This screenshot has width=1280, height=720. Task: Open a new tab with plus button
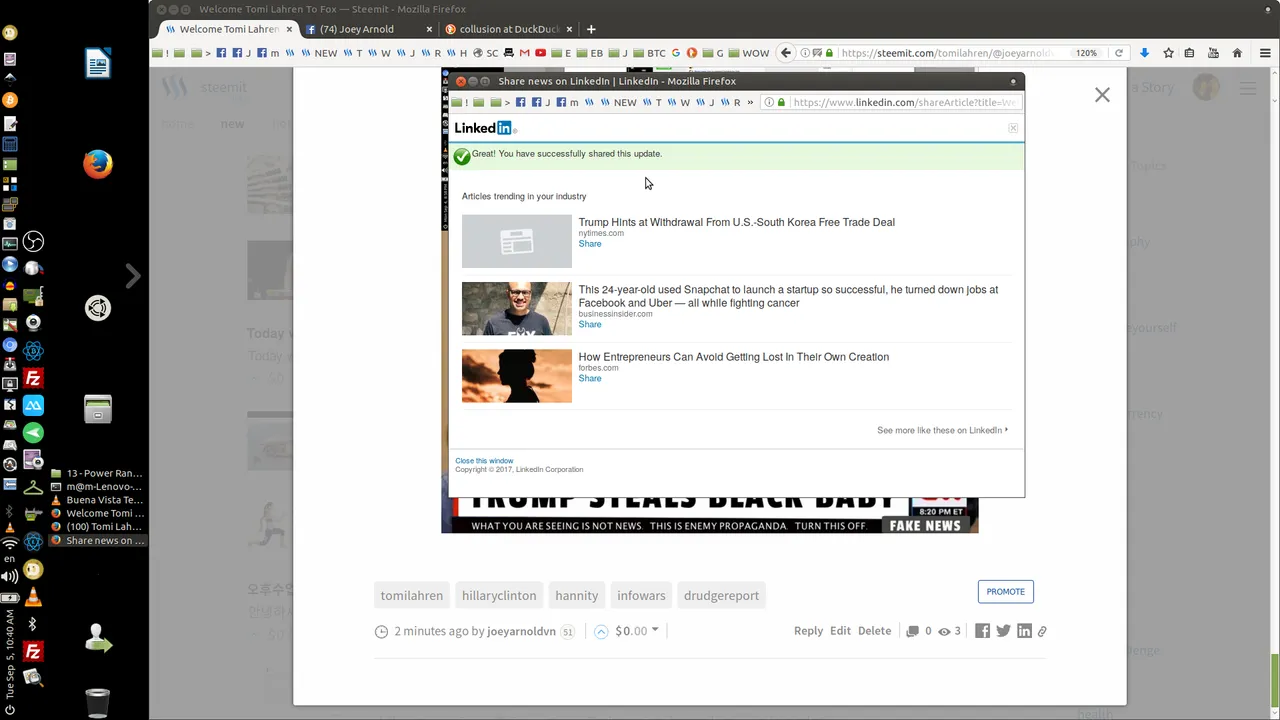click(591, 29)
